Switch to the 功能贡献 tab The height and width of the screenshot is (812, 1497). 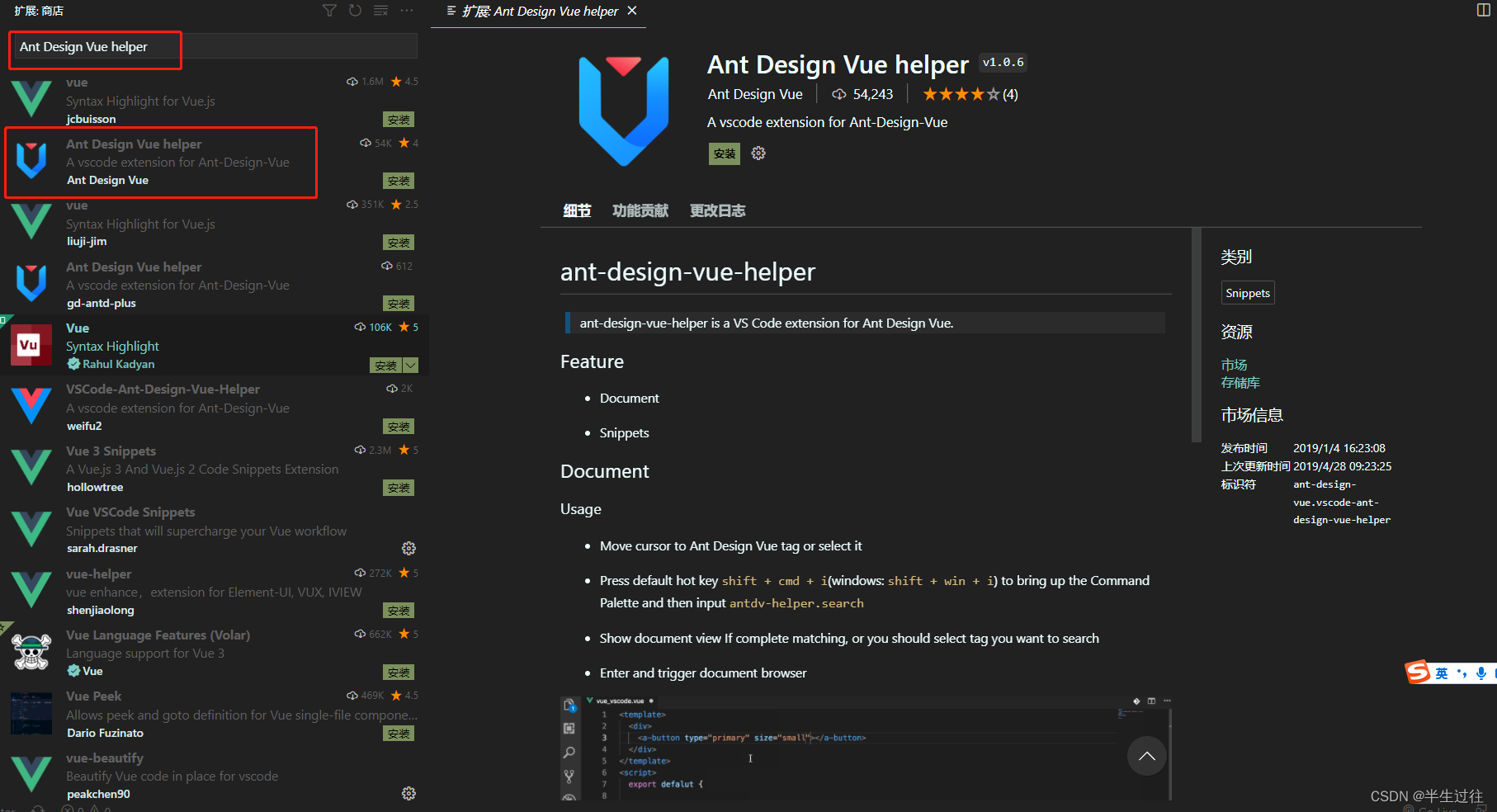pyautogui.click(x=640, y=210)
